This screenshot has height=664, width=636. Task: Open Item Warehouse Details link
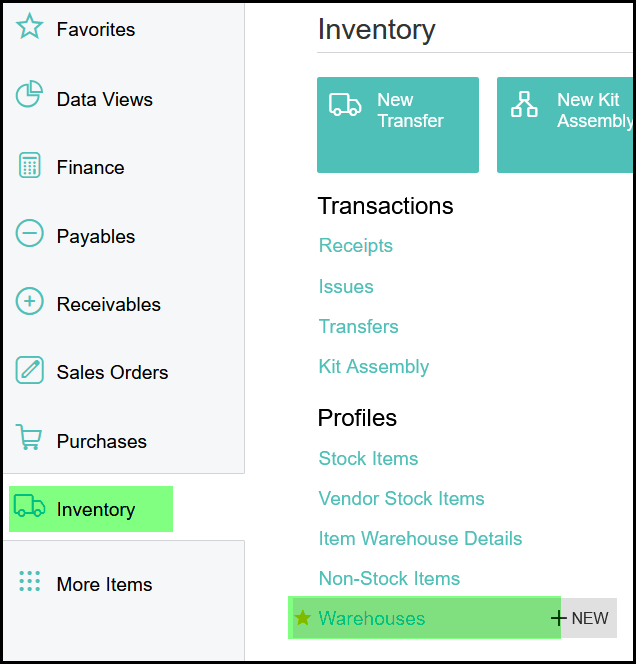[x=421, y=539]
